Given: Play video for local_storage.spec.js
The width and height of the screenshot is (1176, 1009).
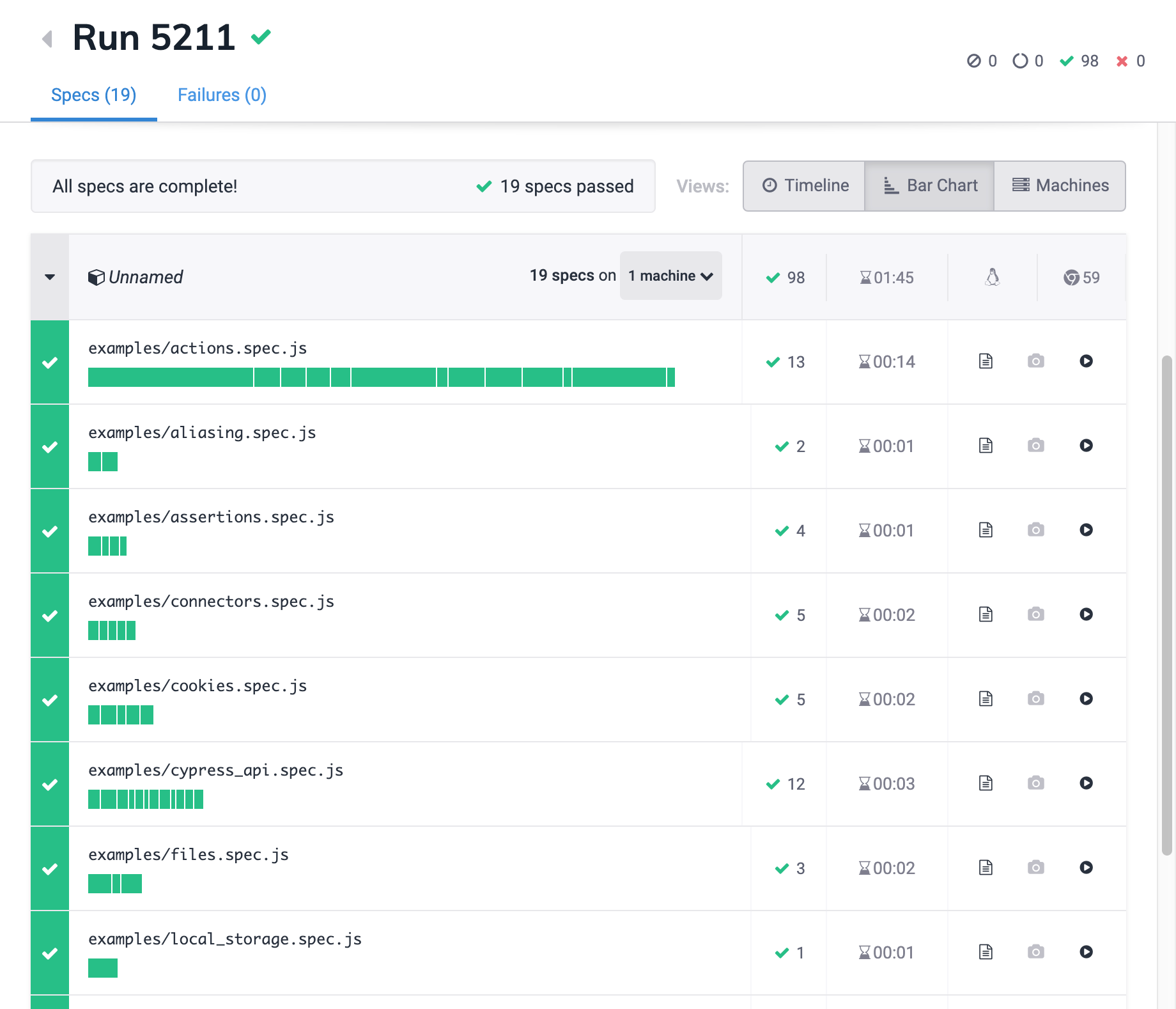Looking at the screenshot, I should (x=1086, y=952).
